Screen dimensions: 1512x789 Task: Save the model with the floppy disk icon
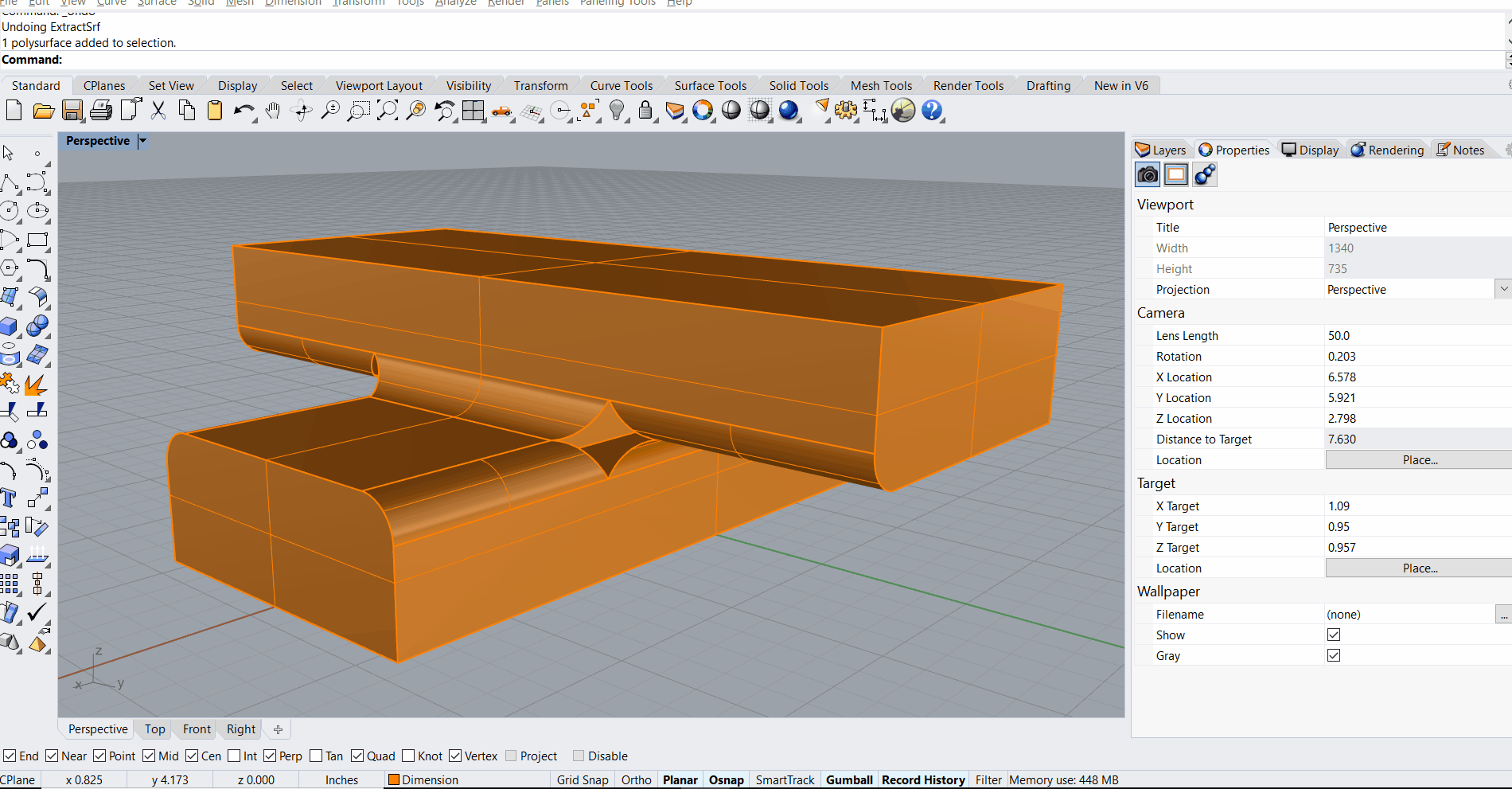click(72, 111)
